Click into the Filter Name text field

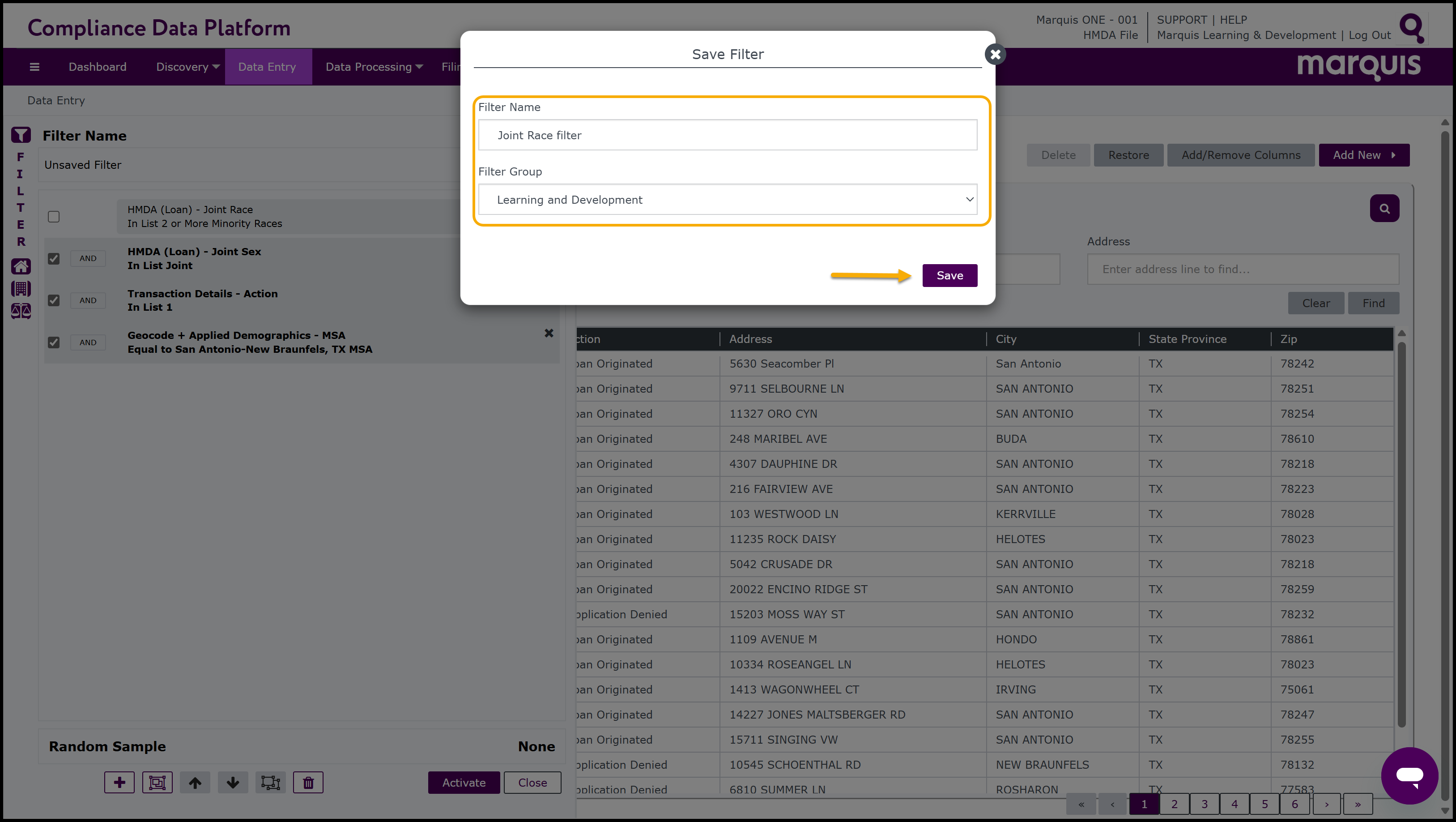click(x=728, y=135)
